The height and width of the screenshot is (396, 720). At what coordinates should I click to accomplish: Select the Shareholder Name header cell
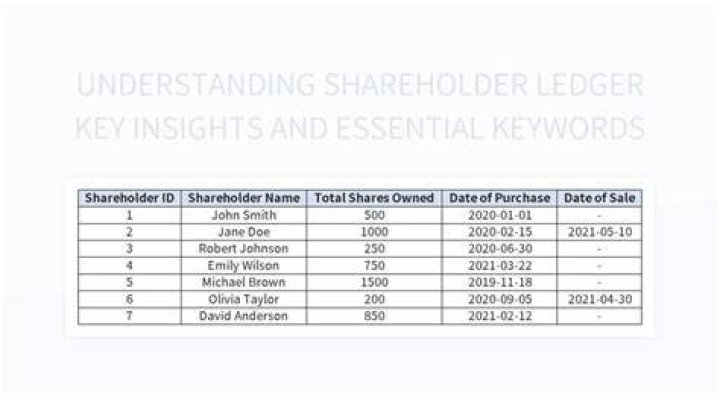[243, 198]
